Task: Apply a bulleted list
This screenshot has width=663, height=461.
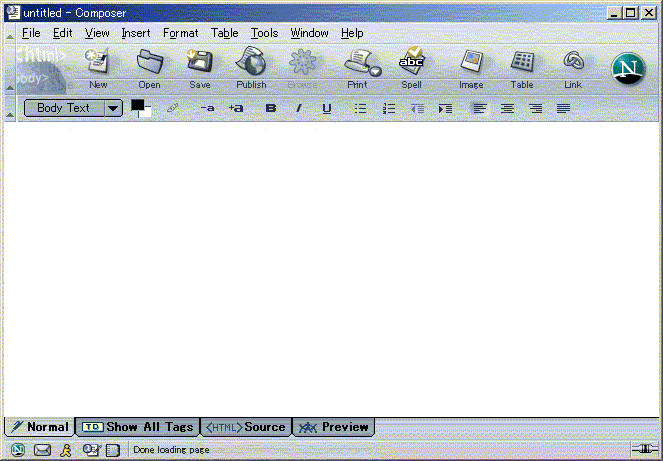Action: click(x=360, y=109)
